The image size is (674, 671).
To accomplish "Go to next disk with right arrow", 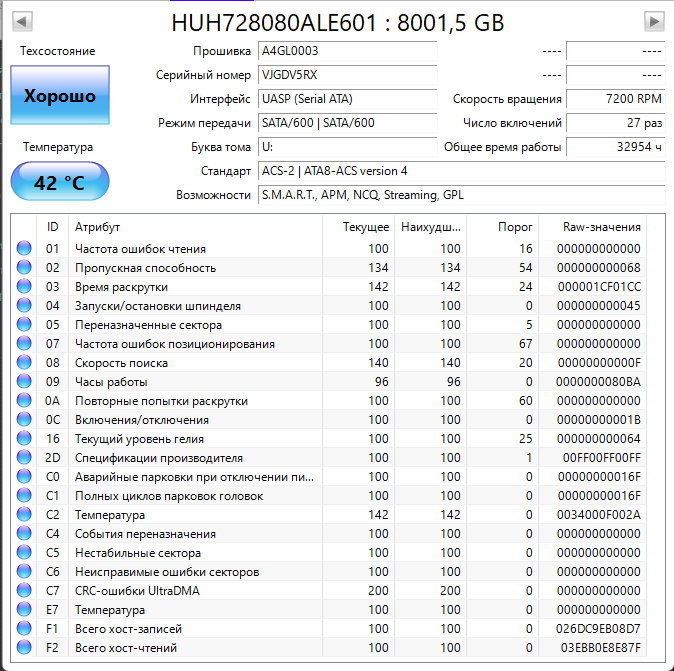I will coord(654,21).
